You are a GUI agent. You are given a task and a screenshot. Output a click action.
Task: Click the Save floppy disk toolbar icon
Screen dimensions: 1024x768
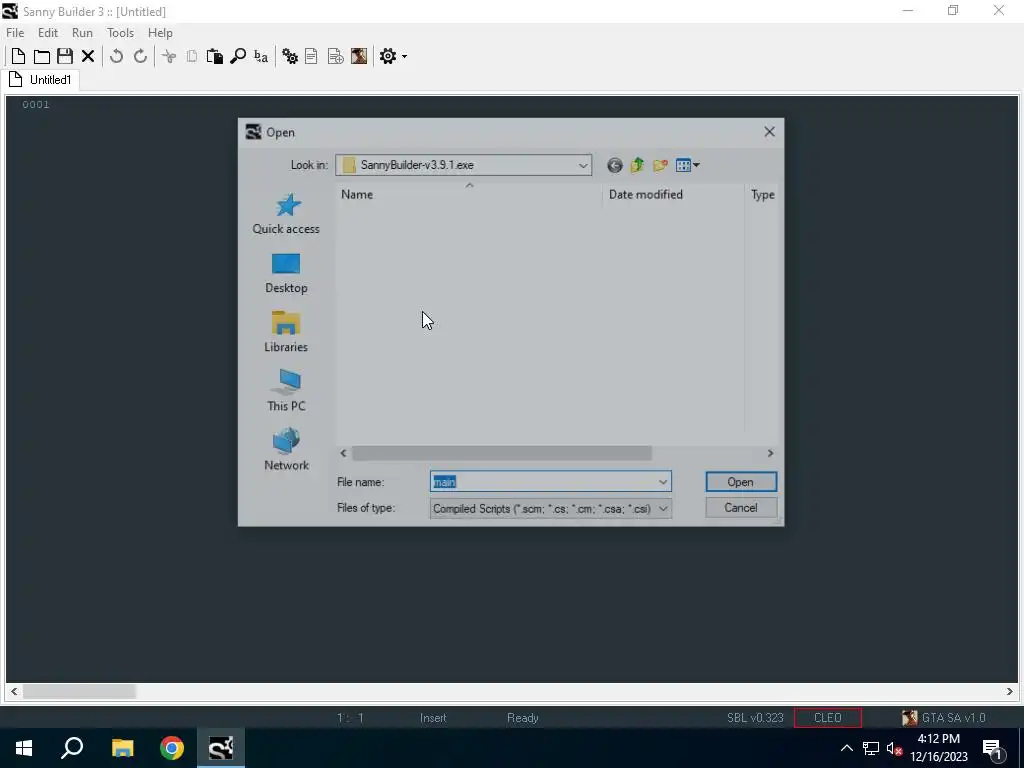click(65, 56)
